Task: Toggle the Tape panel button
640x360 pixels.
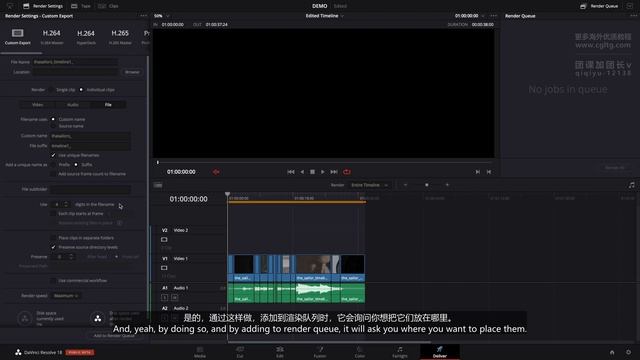Action: coord(81,6)
